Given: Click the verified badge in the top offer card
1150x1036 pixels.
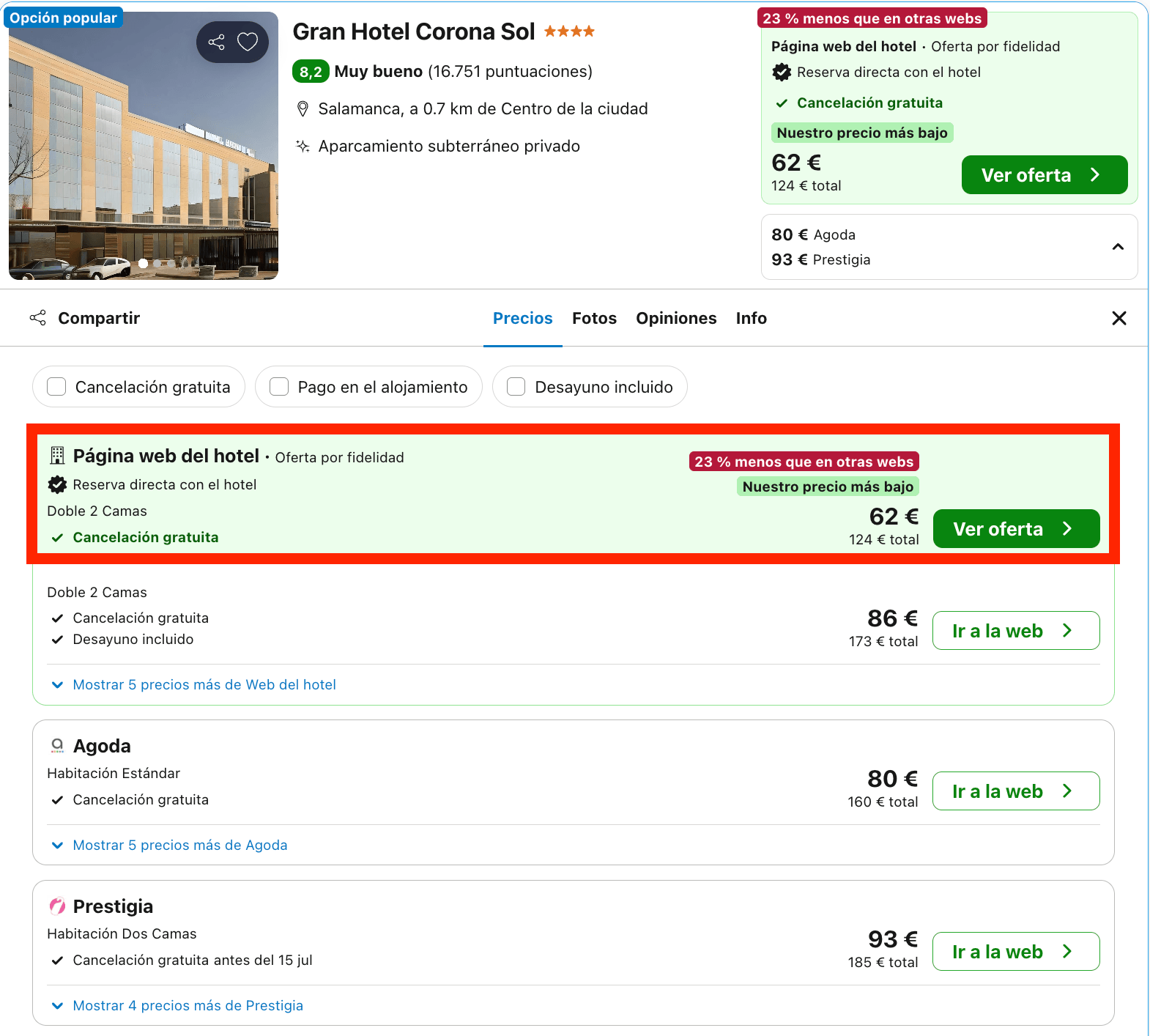Looking at the screenshot, I should point(782,72).
